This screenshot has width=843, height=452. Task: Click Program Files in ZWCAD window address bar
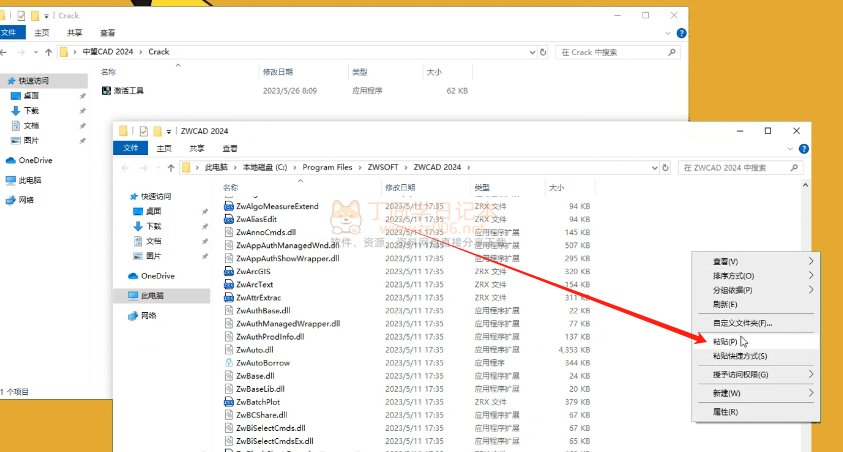coord(327,167)
